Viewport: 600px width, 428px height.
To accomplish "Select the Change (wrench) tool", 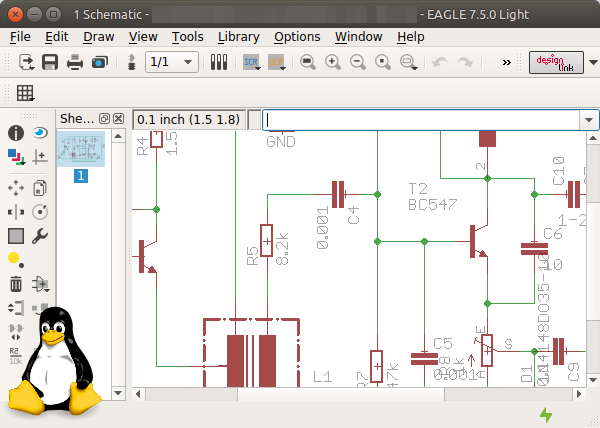I will click(x=40, y=236).
